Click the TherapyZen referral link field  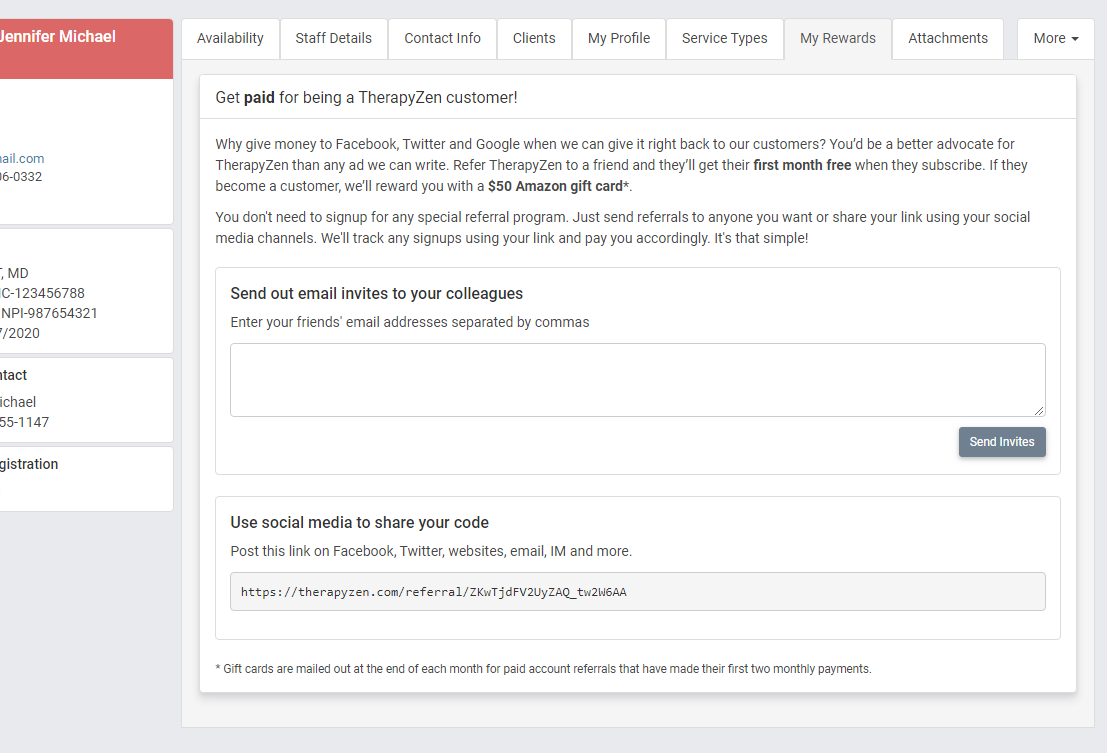point(638,591)
